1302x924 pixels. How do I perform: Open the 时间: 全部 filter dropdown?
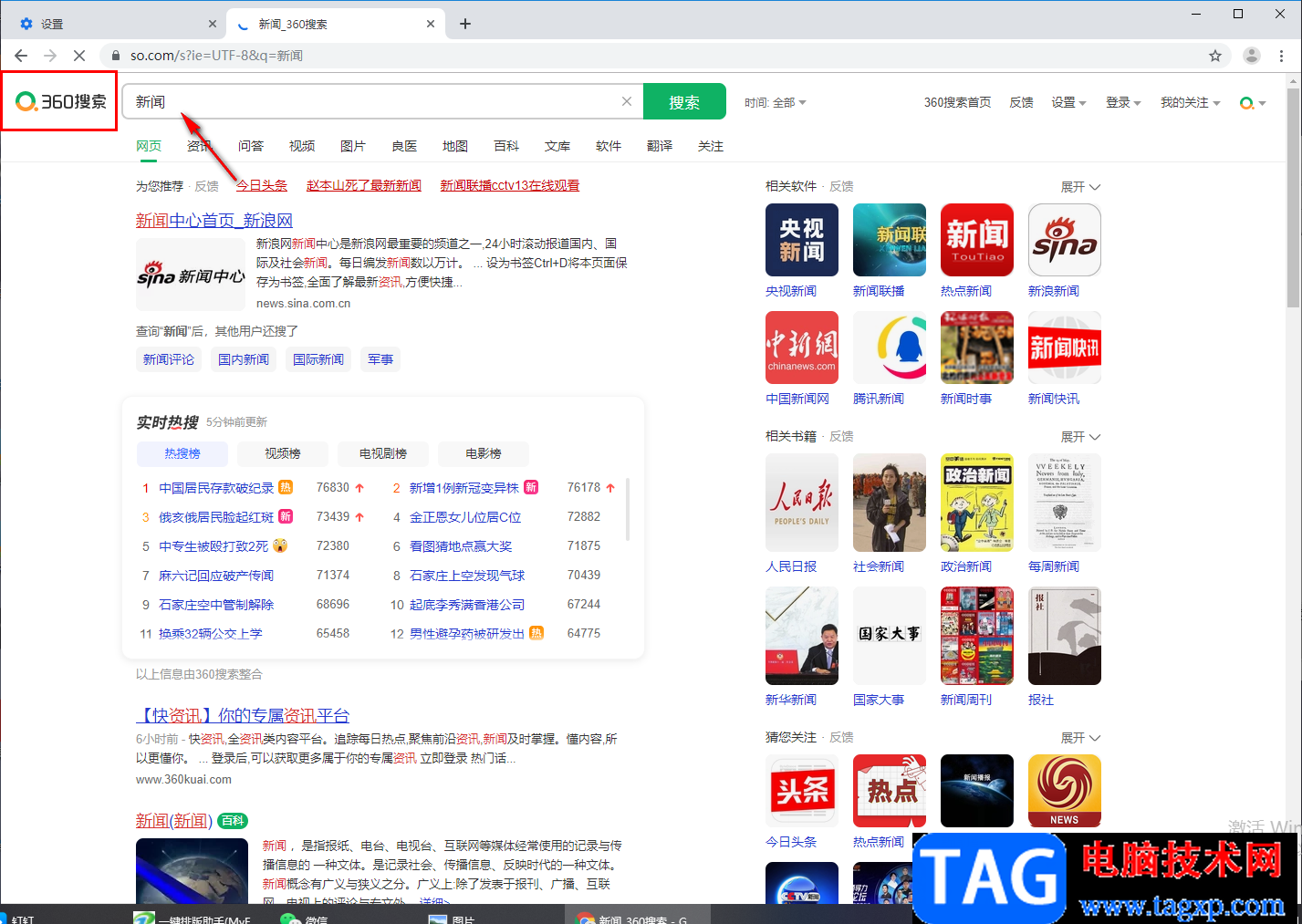(x=775, y=103)
